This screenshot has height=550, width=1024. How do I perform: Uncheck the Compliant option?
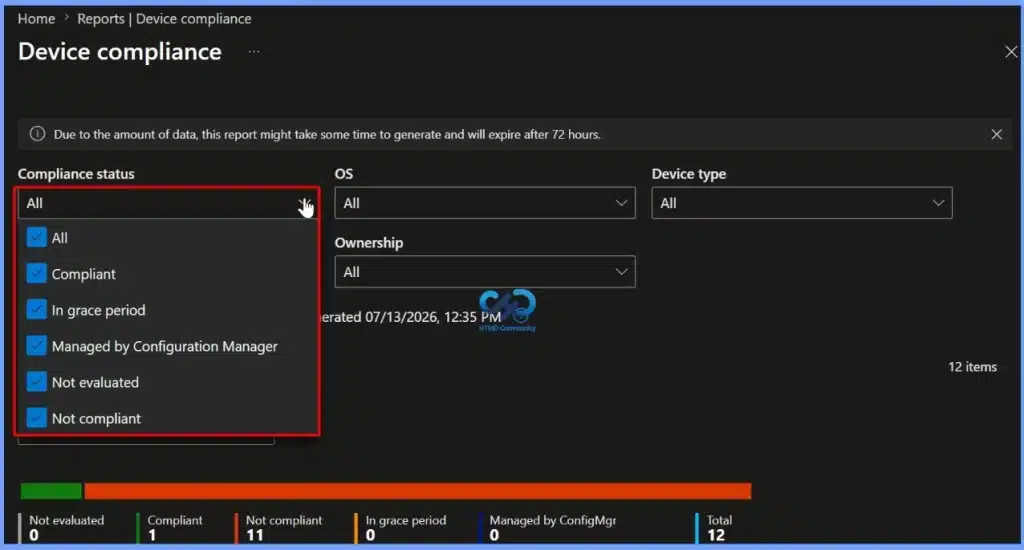pos(37,273)
